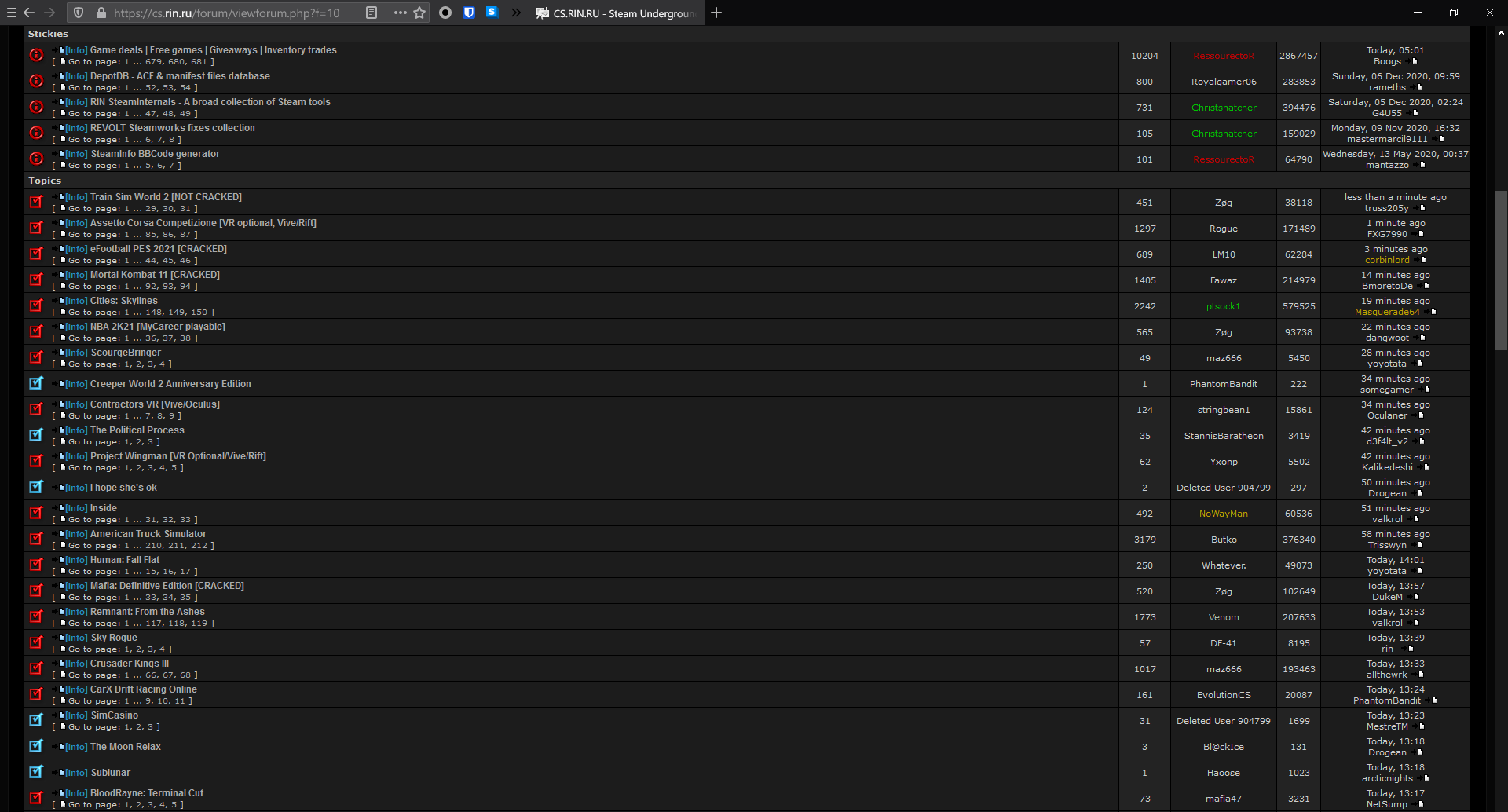Image resolution: width=1508 pixels, height=812 pixels.
Task: Go to page 5 of Project Wingman topic
Action: pos(174,468)
